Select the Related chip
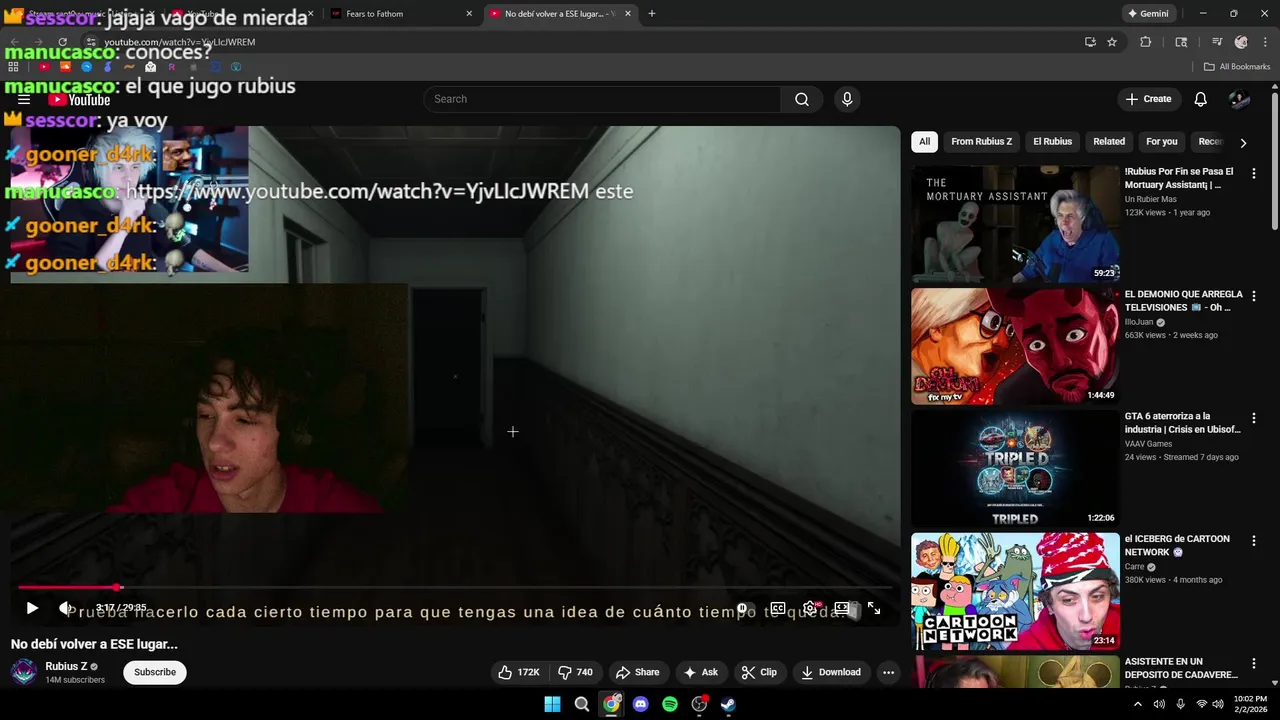1280x720 pixels. [1109, 141]
